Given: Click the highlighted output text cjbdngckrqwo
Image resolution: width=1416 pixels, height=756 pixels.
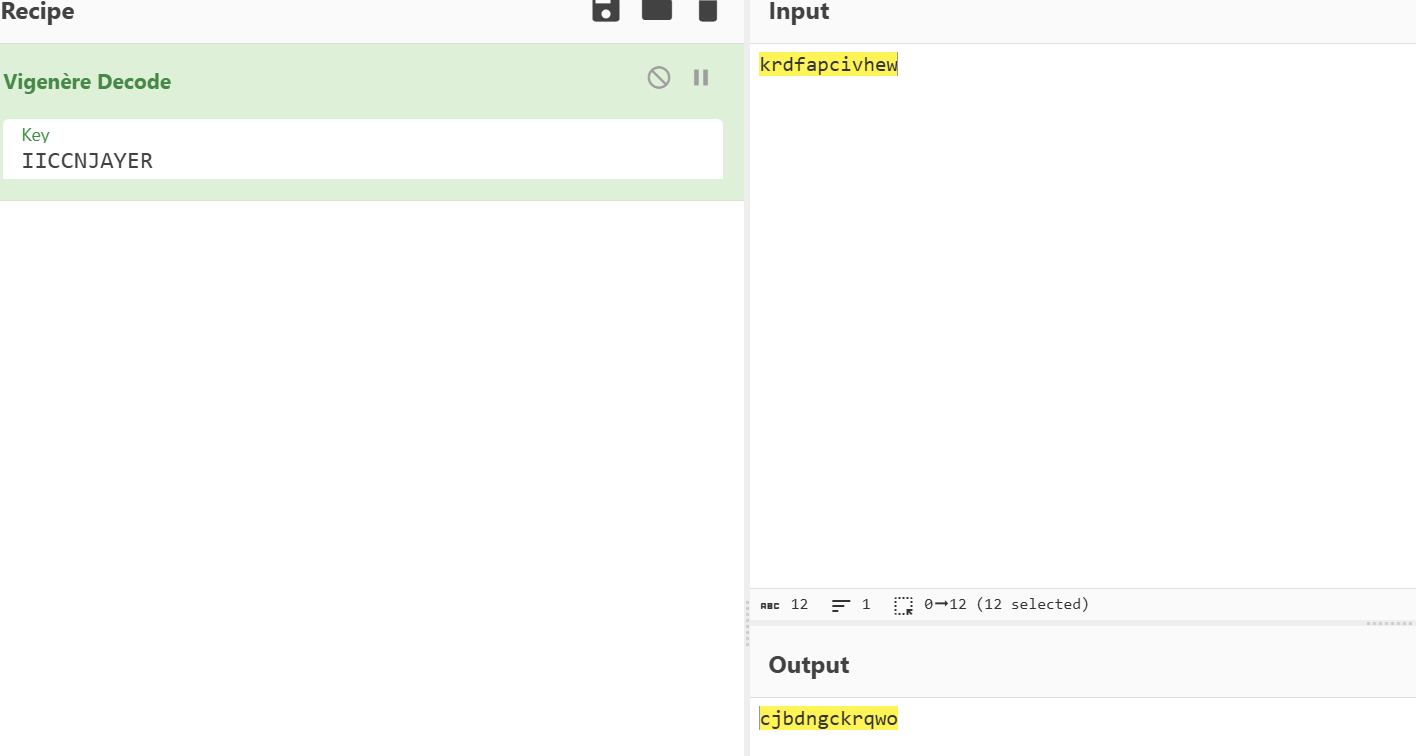Looking at the screenshot, I should [828, 719].
